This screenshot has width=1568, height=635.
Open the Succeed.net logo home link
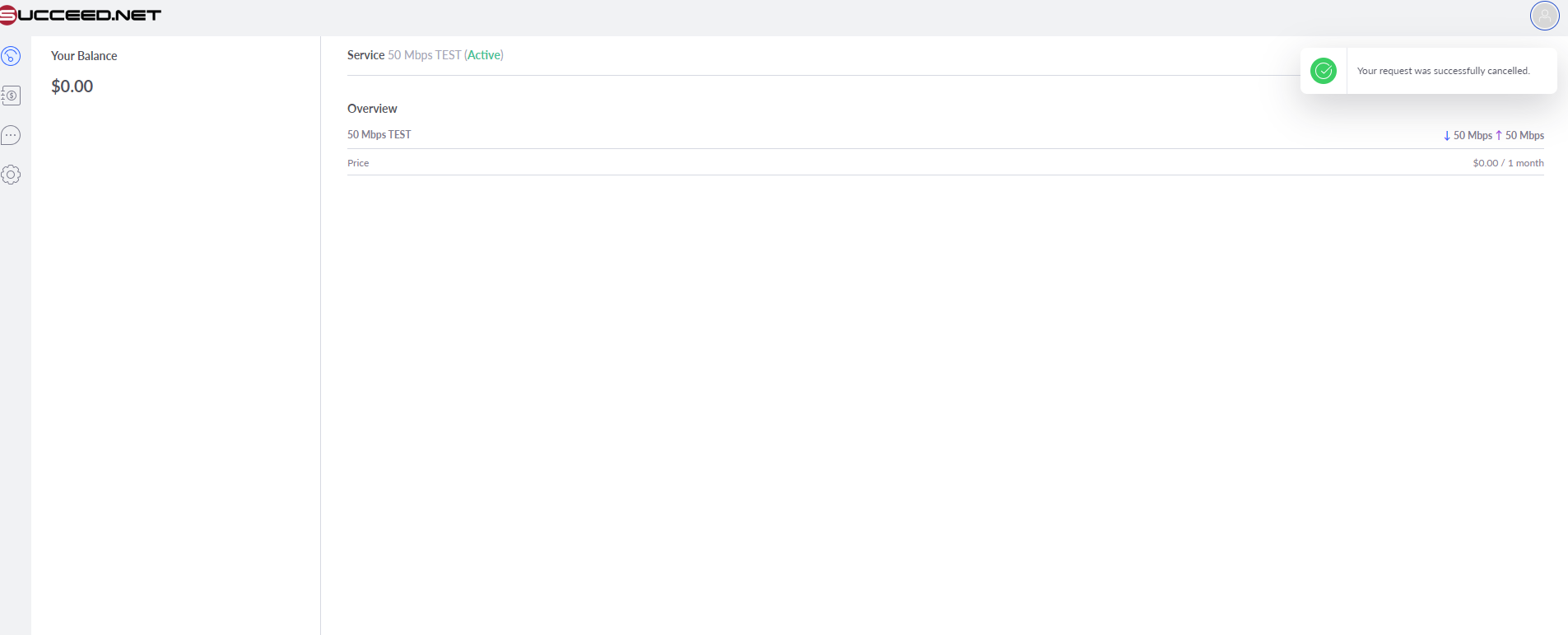click(81, 15)
